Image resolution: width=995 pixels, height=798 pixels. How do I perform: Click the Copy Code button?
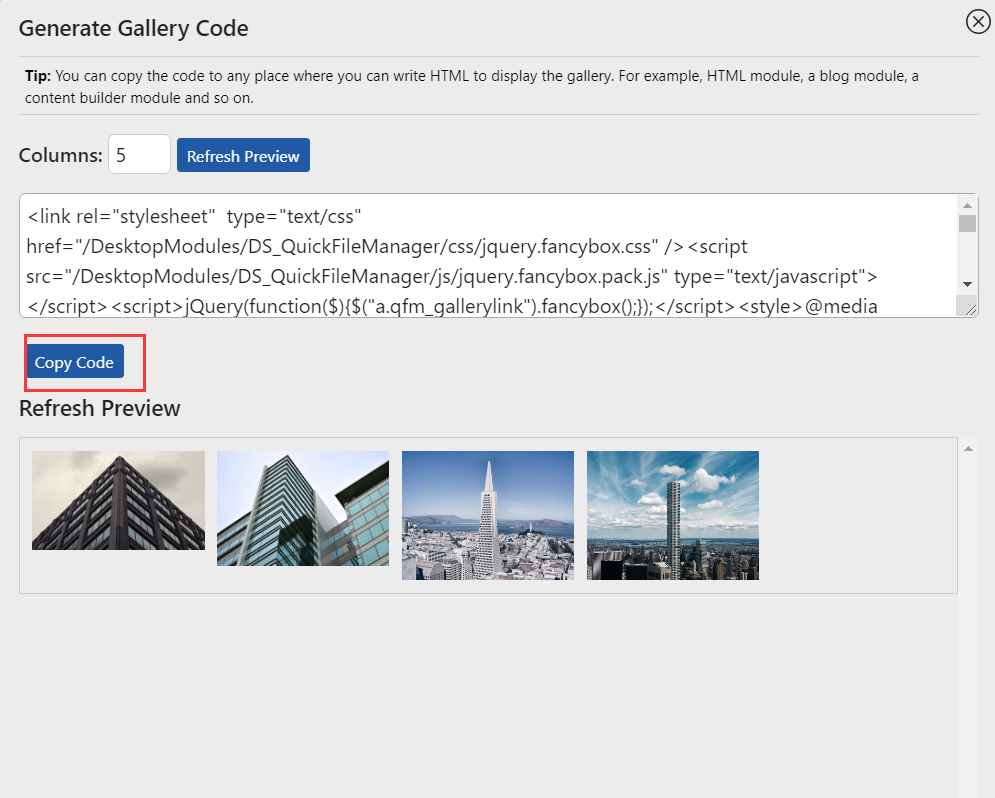[x=75, y=362]
